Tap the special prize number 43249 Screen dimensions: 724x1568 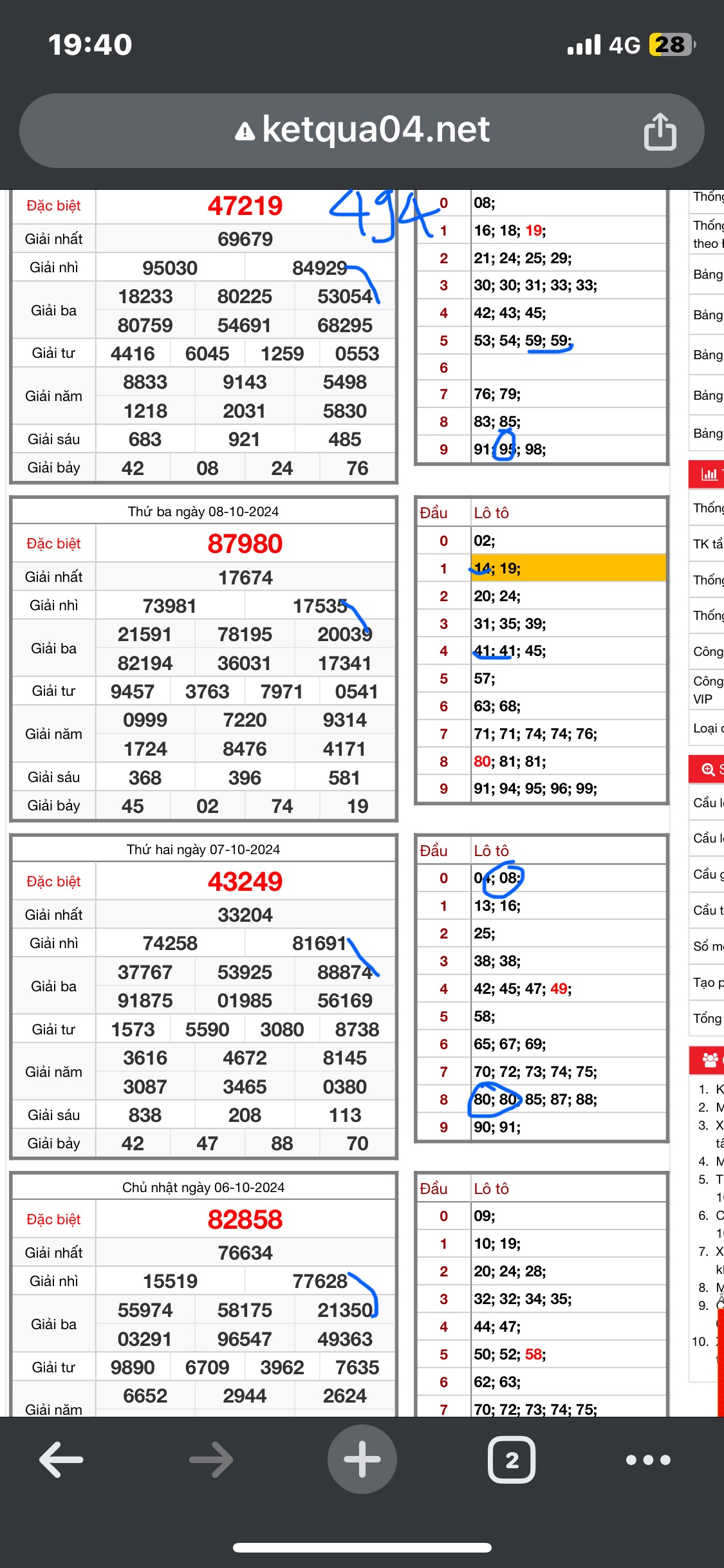245,882
